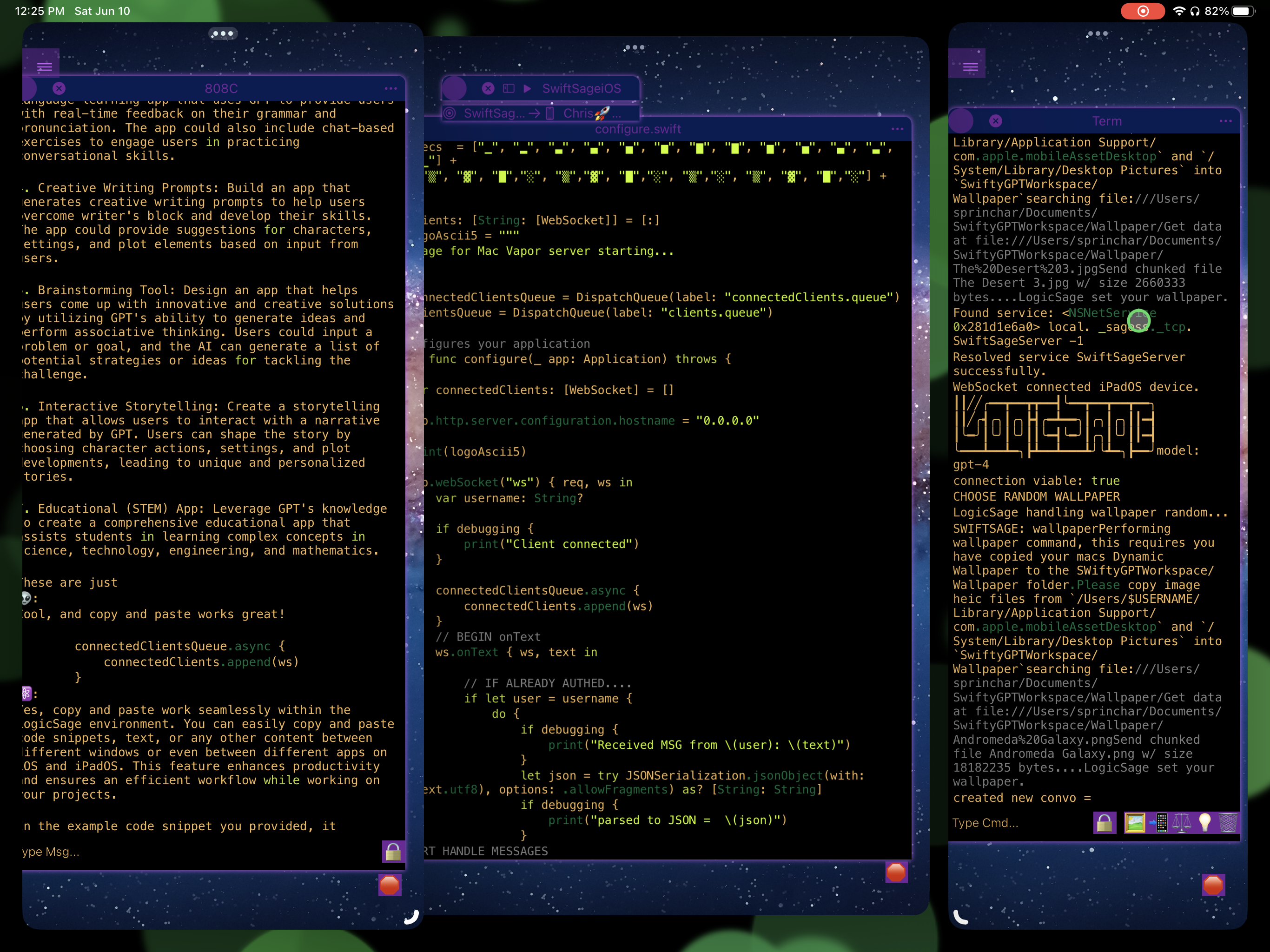Tap multitasking dots above configure.swift window

635,48
